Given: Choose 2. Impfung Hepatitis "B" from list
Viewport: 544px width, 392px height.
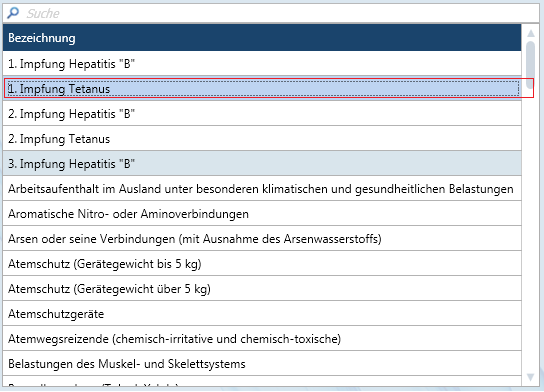Looking at the screenshot, I should click(262, 114).
